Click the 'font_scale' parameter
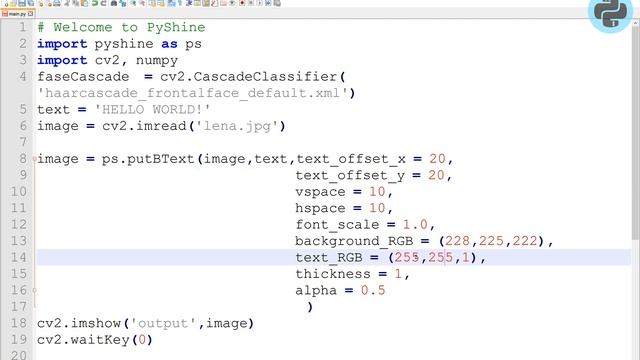640x360 pixels. click(338, 224)
